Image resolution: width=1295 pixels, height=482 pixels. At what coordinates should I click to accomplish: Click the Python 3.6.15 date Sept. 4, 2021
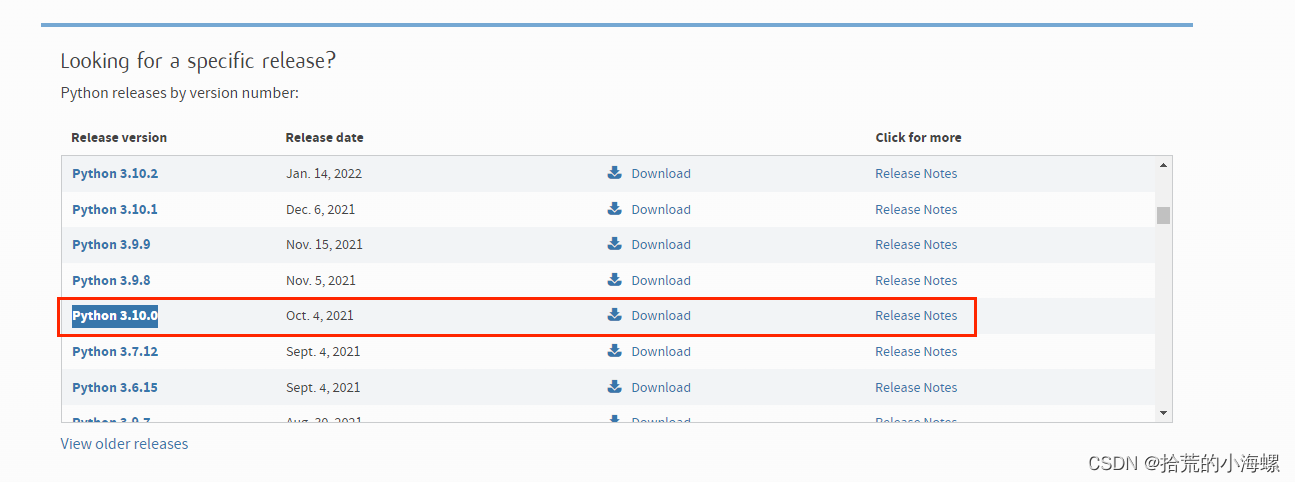323,387
